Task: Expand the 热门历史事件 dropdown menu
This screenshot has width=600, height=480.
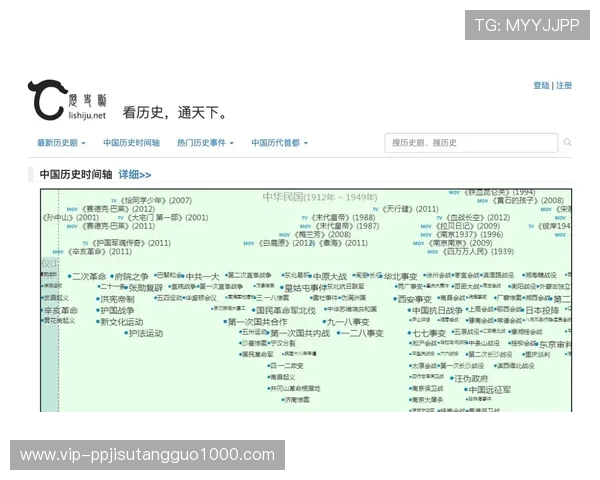Action: pos(205,143)
